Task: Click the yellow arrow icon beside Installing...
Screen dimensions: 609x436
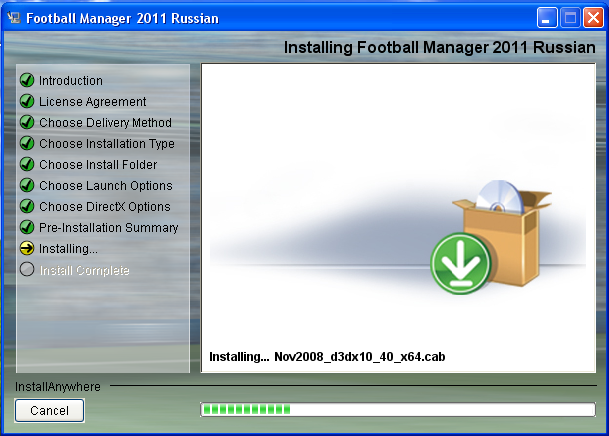Action: pos(27,248)
